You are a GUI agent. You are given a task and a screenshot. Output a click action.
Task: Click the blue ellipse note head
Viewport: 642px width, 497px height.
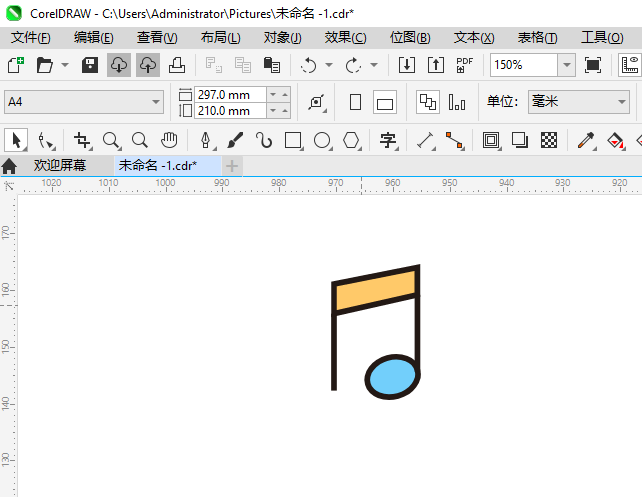click(x=393, y=377)
